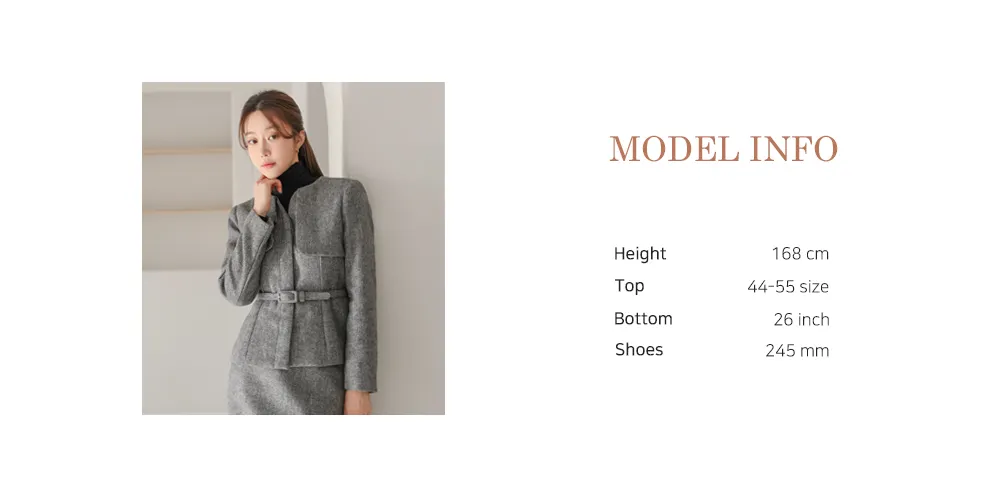Click the model's face in the photo
The image size is (1000, 500).
267,143
